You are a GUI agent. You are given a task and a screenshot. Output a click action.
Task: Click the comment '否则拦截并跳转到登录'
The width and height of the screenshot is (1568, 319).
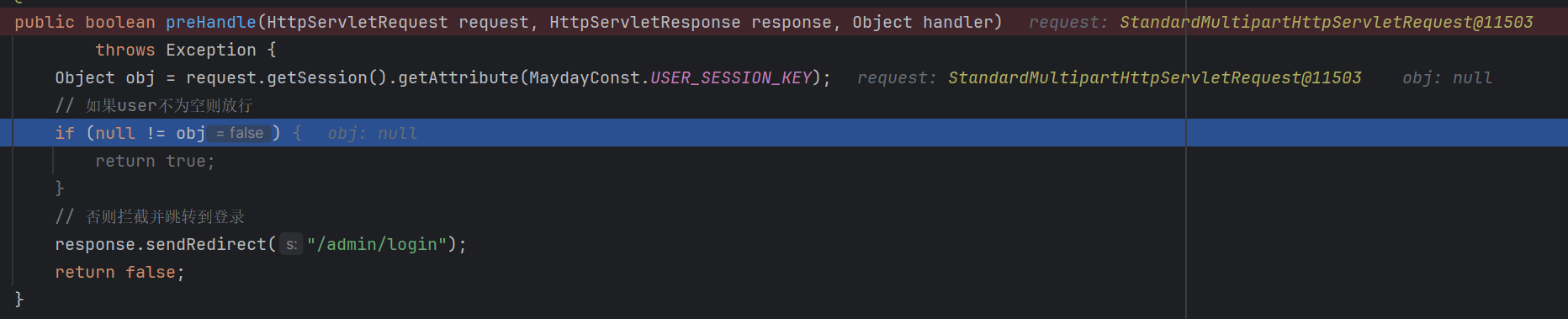pos(165,217)
